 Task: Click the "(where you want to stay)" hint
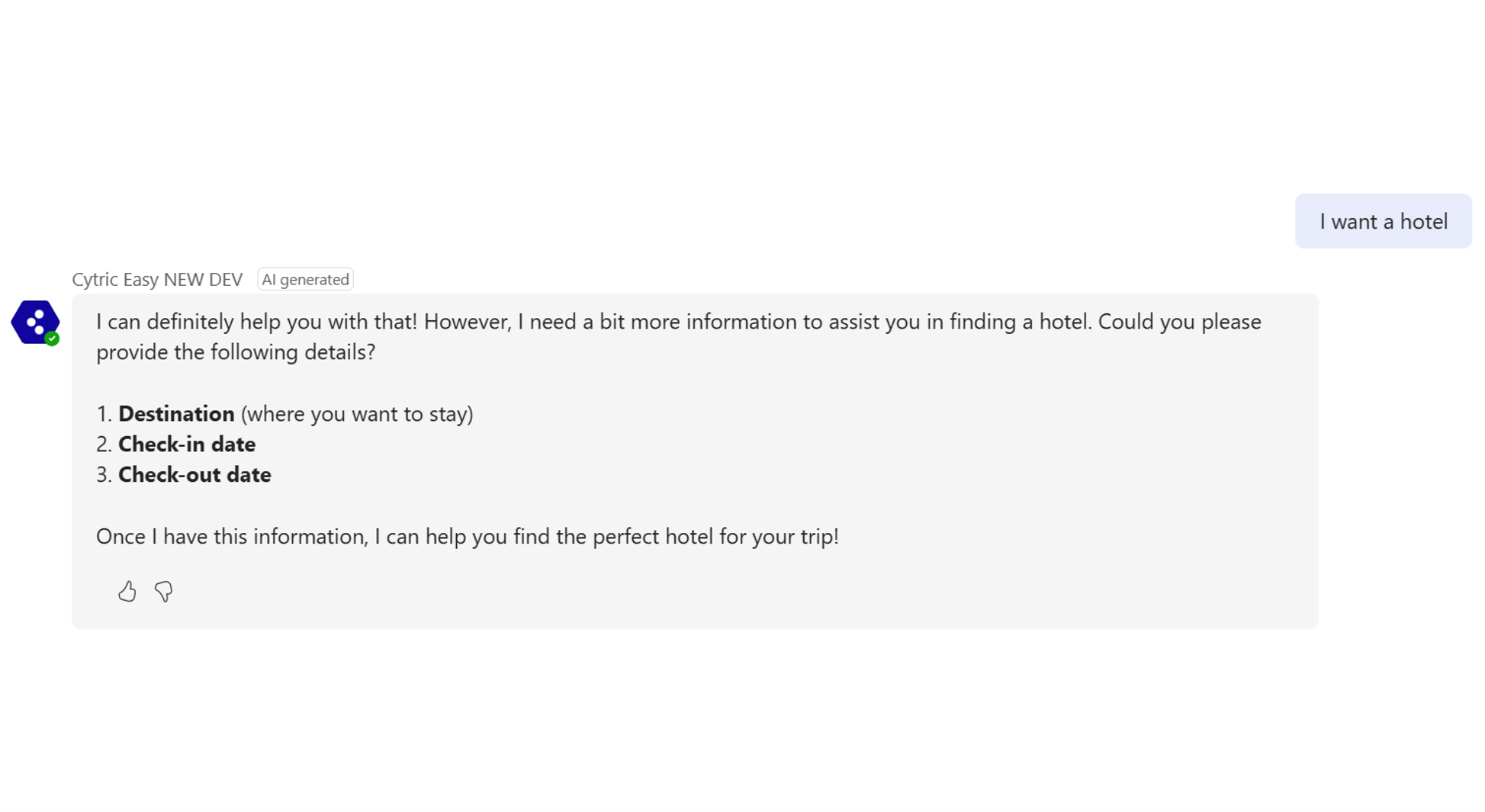[x=357, y=413]
